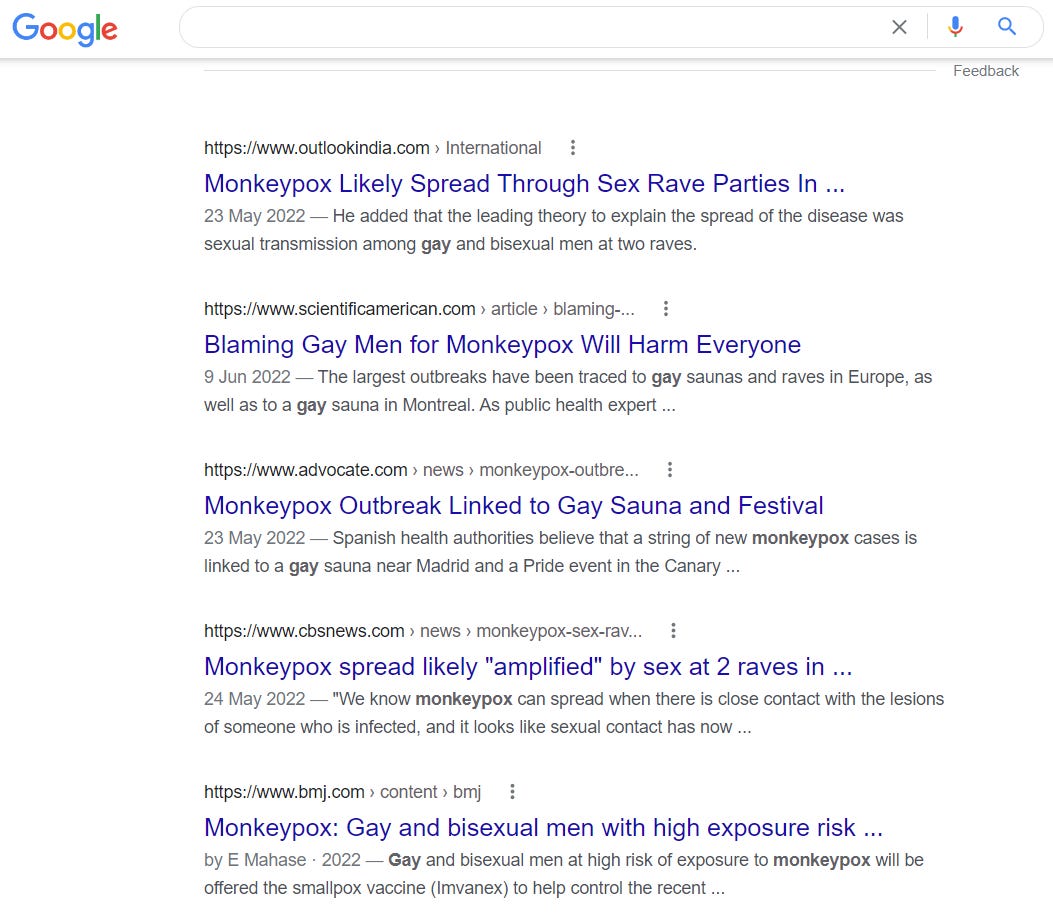Open 'Monkeypox Likely Spread Through Sex Rave Parties' result
This screenshot has width=1053, height=921.
[x=524, y=183]
